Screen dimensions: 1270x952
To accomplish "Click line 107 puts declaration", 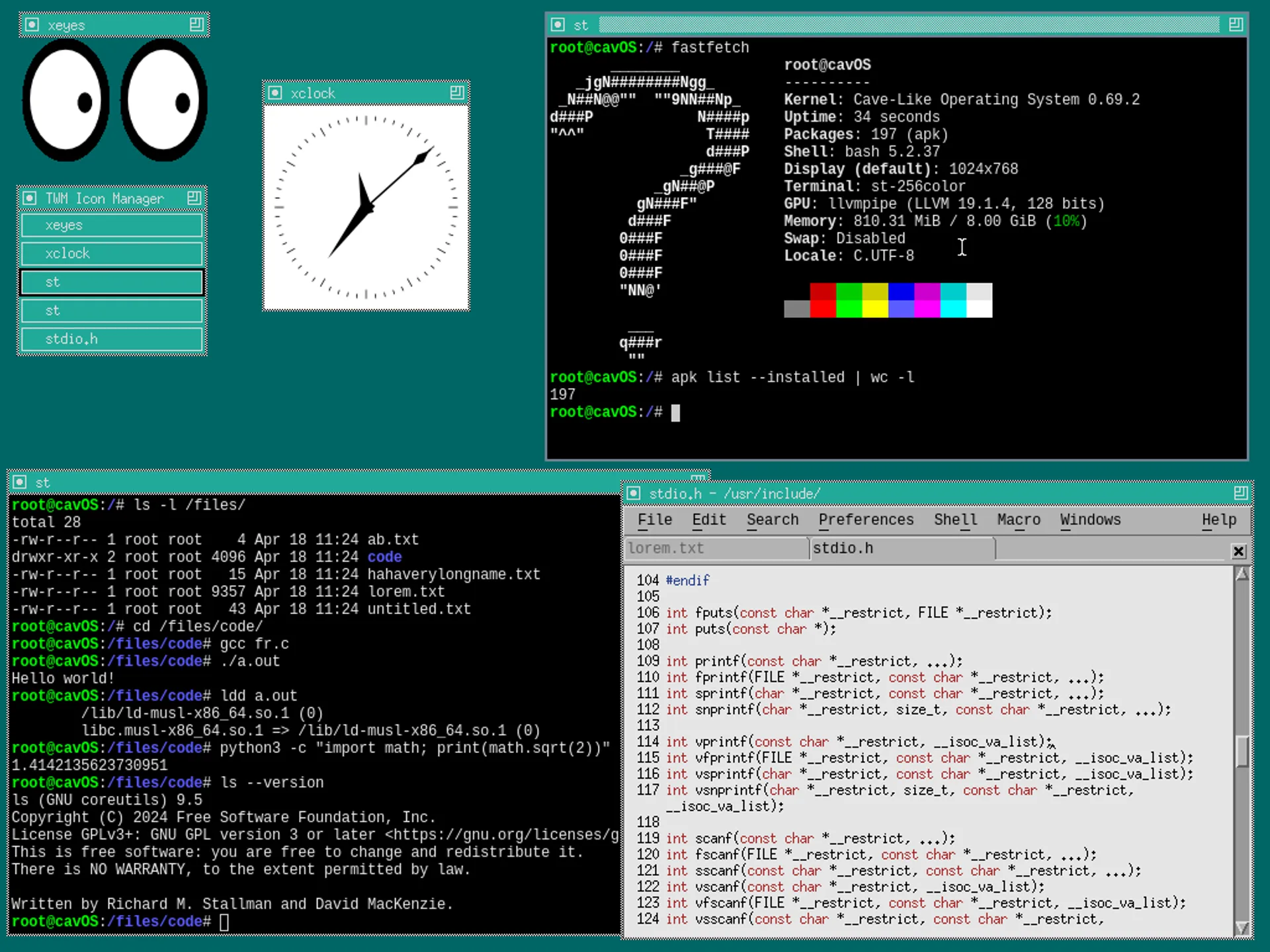I will pos(751,629).
